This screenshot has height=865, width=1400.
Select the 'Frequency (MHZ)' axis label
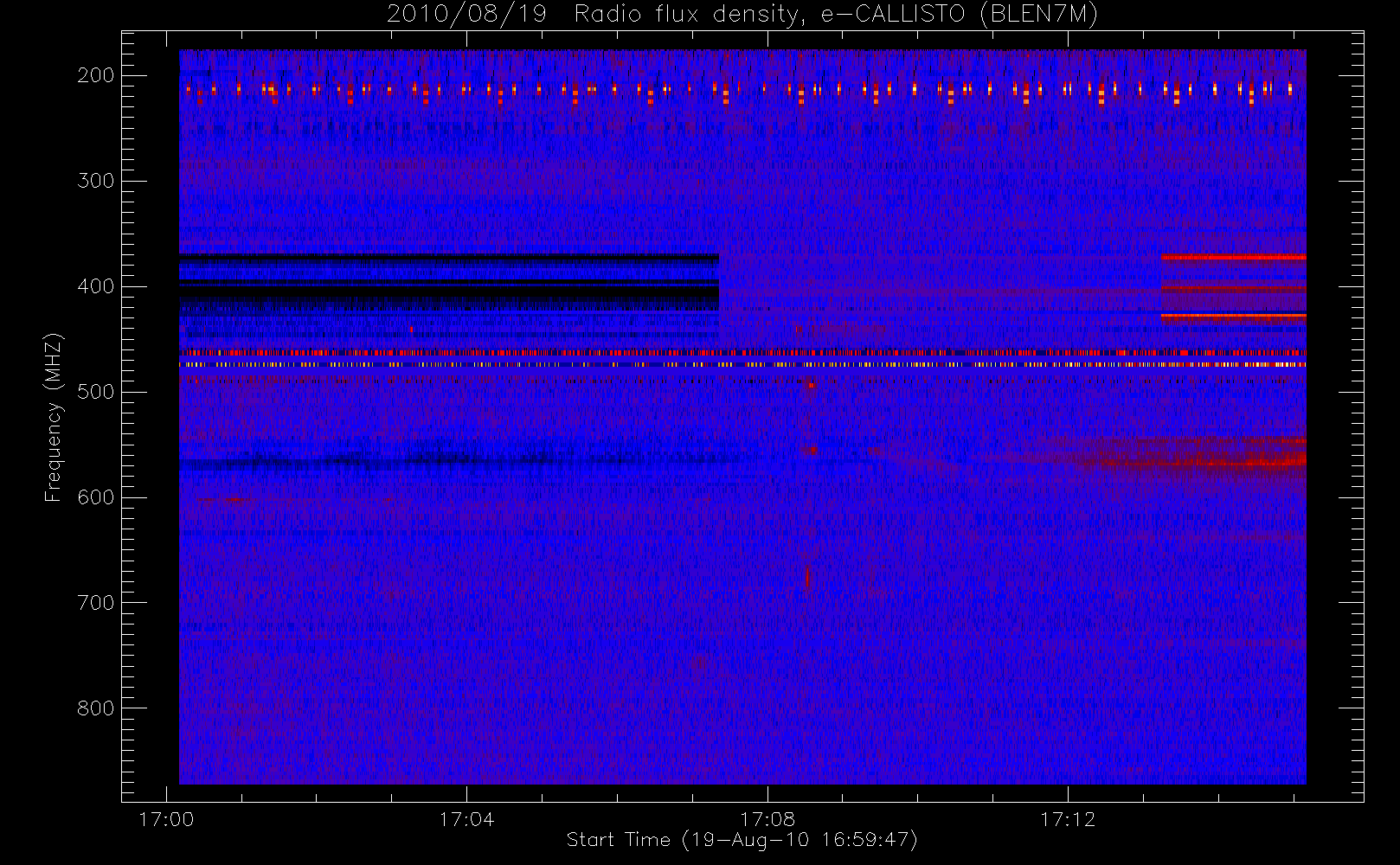(54, 417)
